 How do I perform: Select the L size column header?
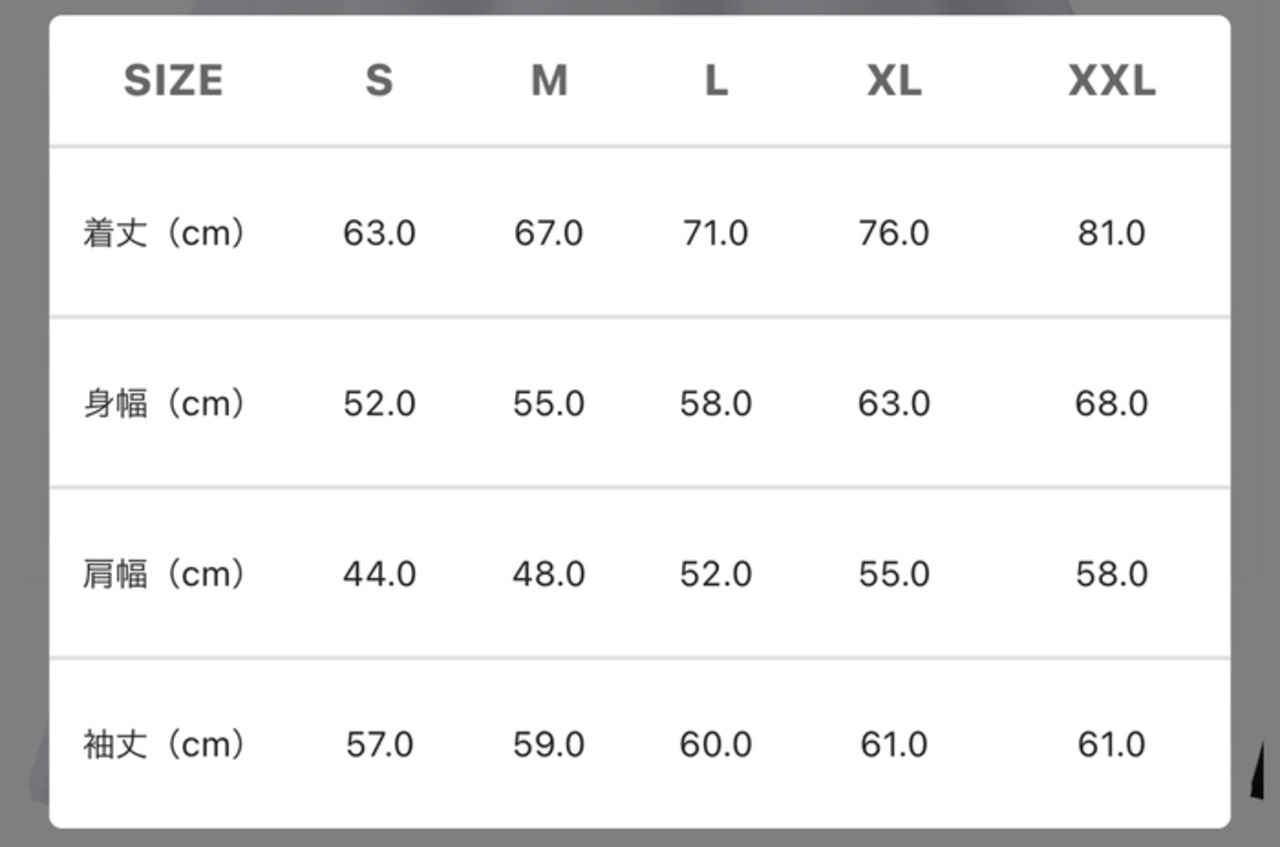coord(716,80)
